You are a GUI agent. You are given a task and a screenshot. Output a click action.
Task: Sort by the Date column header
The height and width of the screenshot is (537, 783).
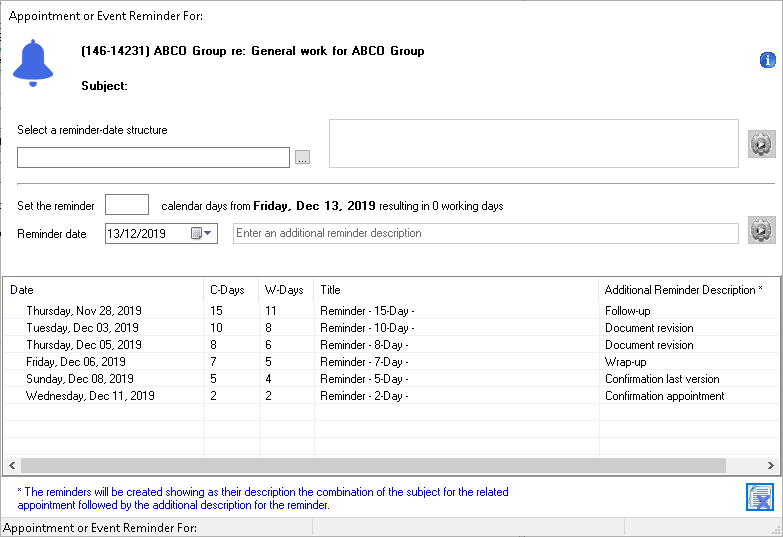103,290
